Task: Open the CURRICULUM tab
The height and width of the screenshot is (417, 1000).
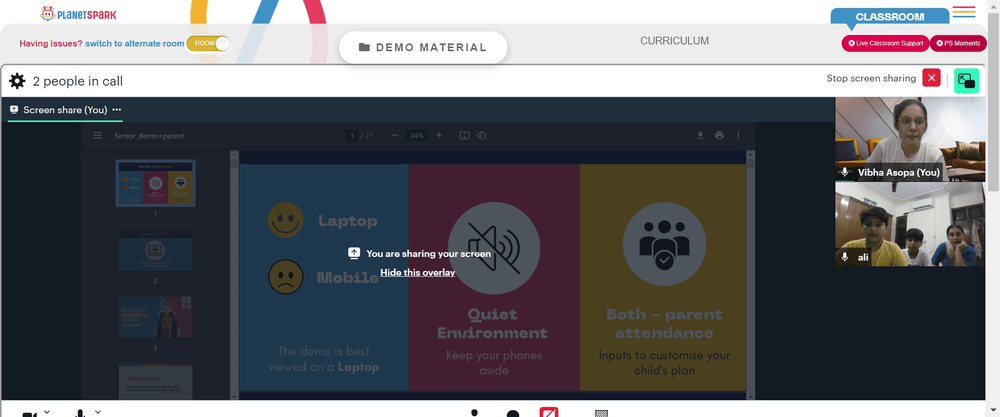Action: tap(674, 41)
